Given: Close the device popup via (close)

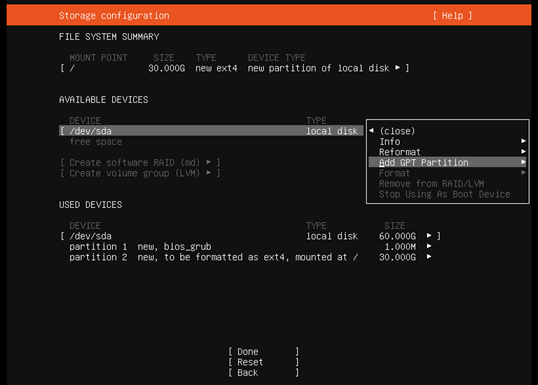Looking at the screenshot, I should pyautogui.click(x=397, y=131).
